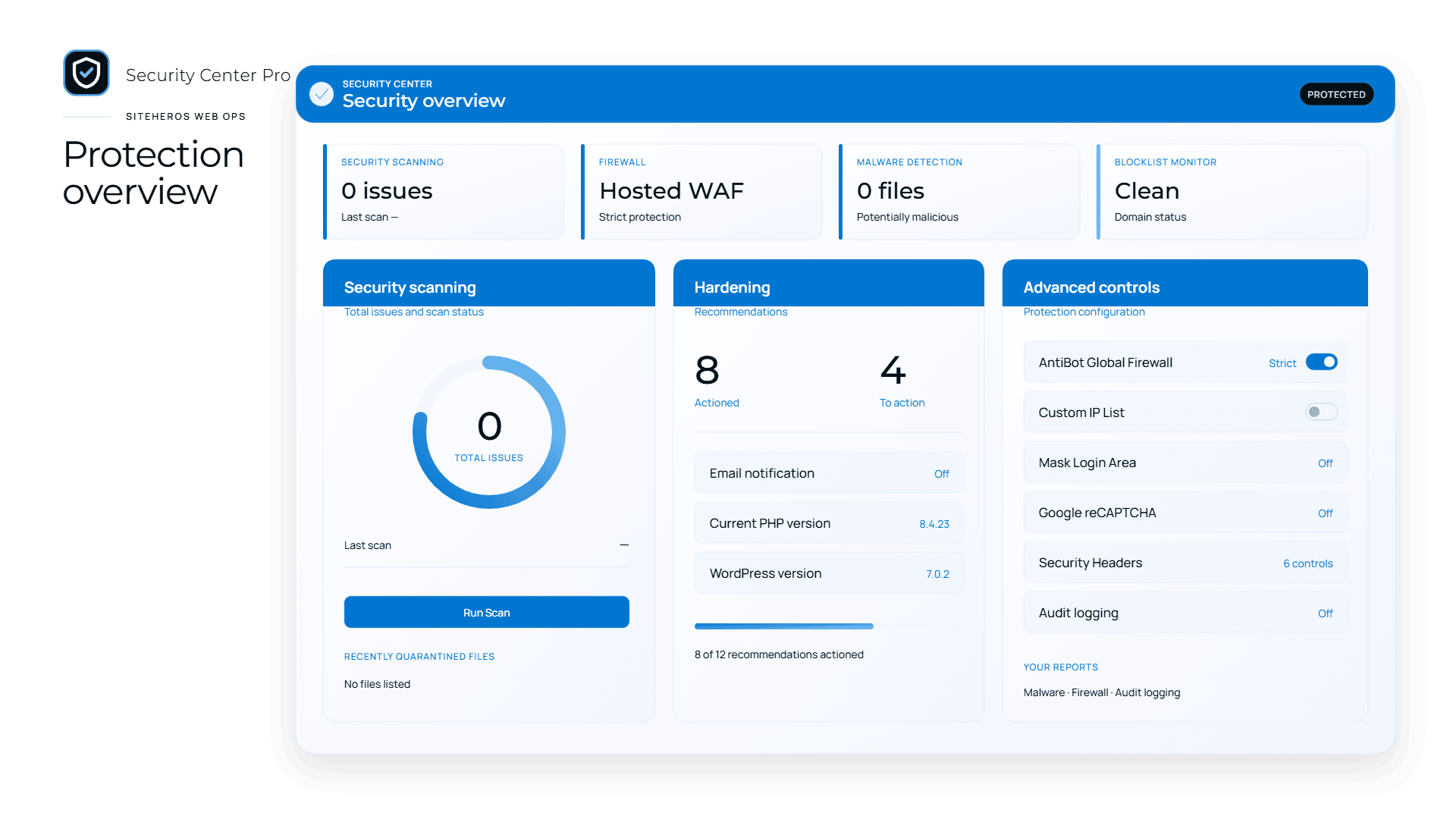Click the Recently Quarantined Files heading
Screen dimensions: 1456x819
click(419, 657)
